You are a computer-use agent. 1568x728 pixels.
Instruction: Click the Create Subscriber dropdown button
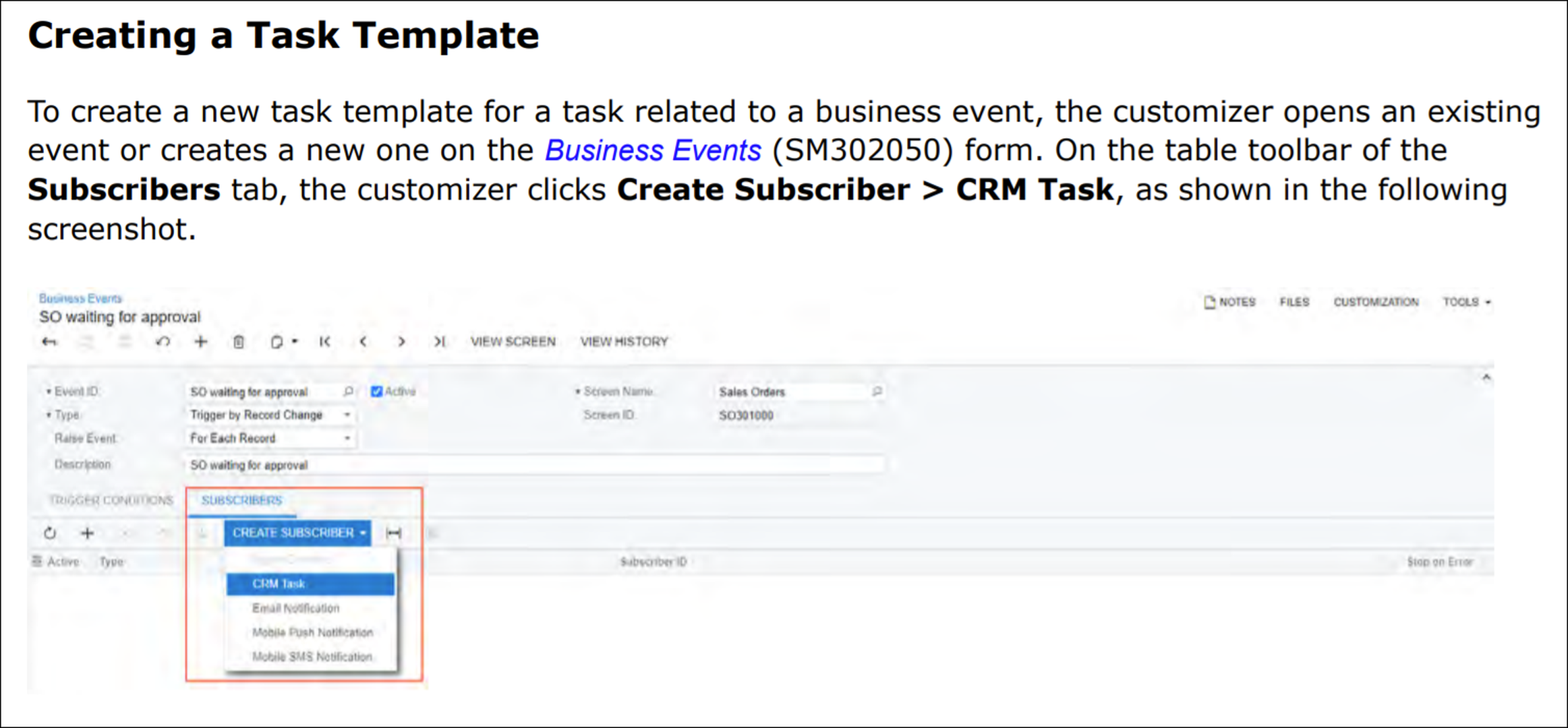pos(298,533)
